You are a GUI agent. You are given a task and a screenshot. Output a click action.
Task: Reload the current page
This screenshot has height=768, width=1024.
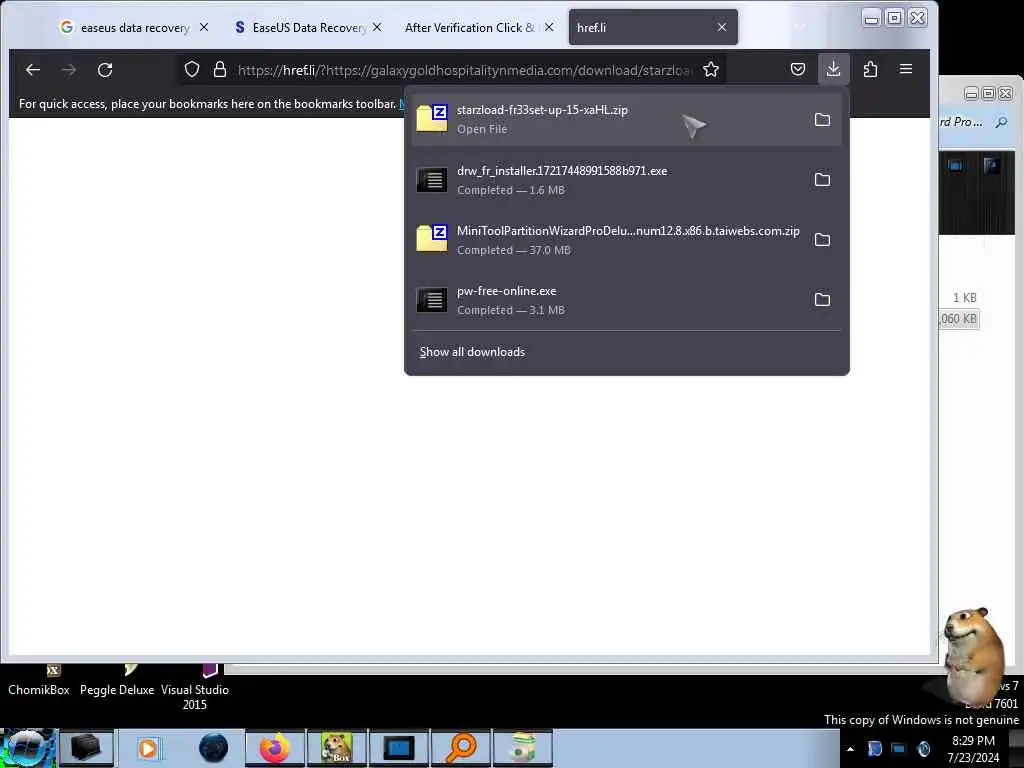104,69
